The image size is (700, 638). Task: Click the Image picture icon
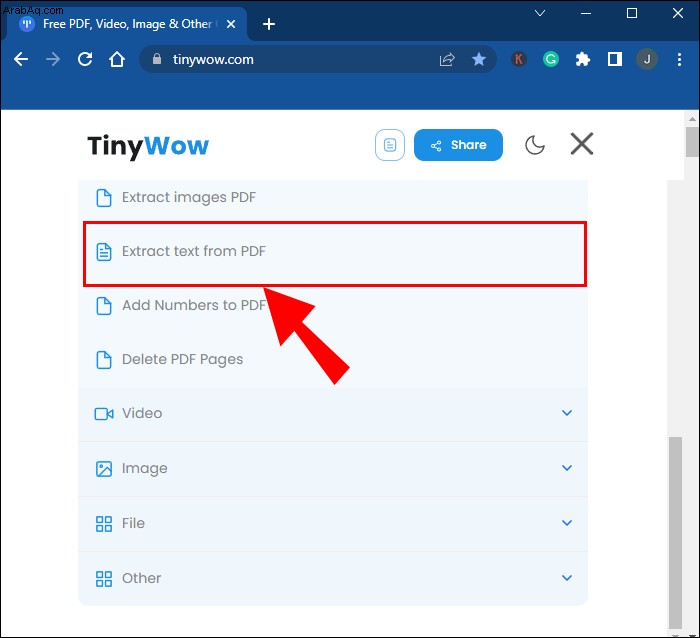pos(104,469)
